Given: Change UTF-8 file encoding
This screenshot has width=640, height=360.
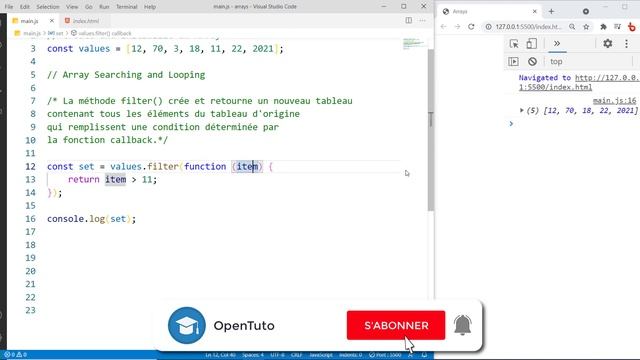Looking at the screenshot, I should [278, 355].
